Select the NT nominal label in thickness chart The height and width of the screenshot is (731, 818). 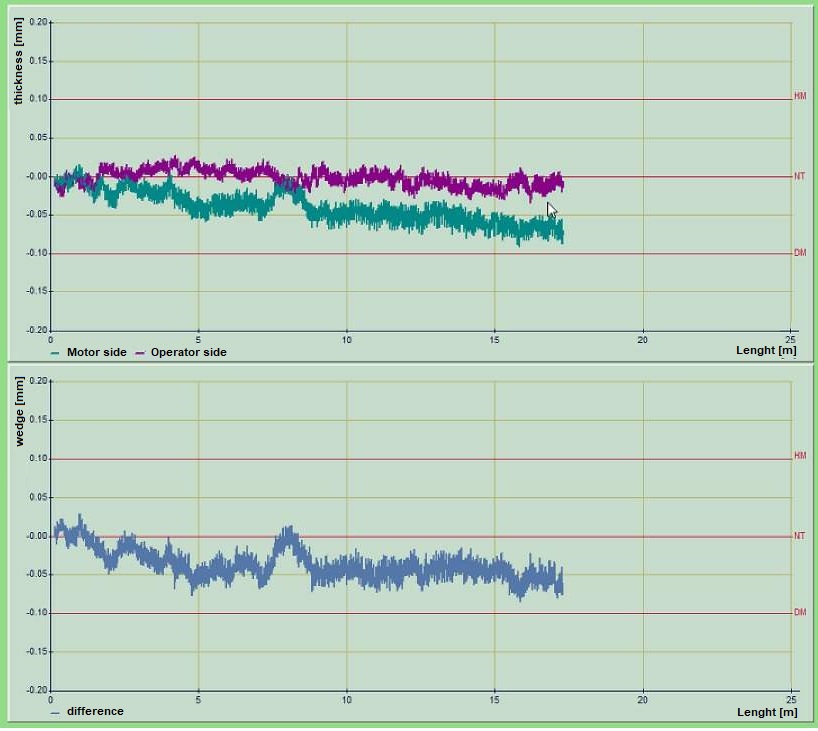coord(799,176)
